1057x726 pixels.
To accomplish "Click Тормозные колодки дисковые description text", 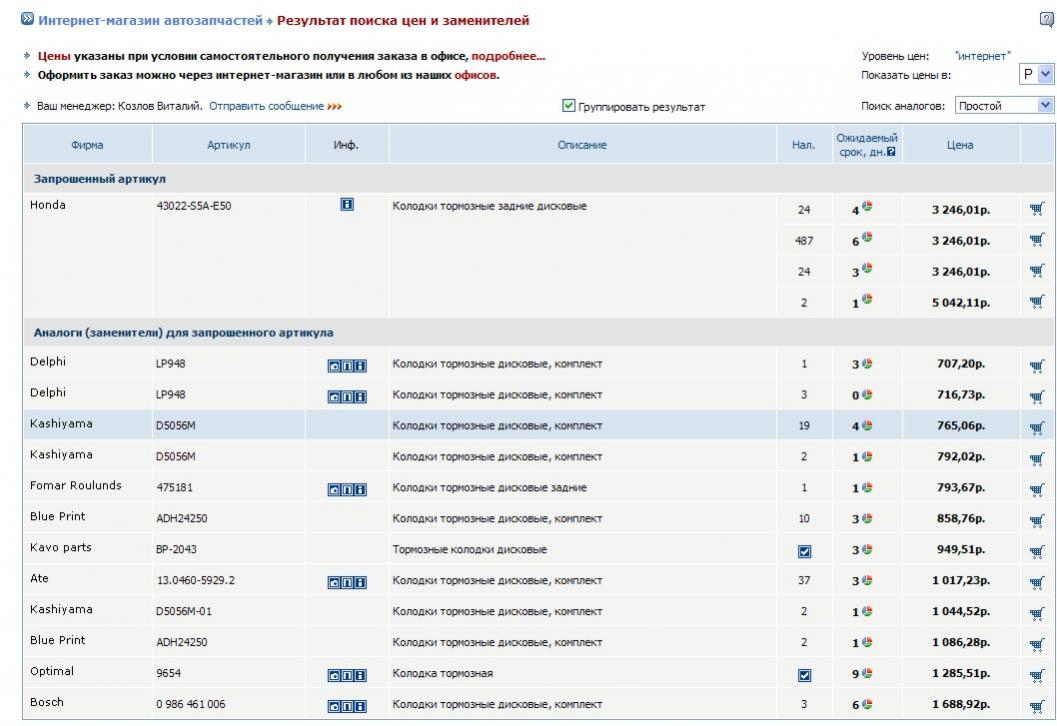I will click(x=470, y=549).
